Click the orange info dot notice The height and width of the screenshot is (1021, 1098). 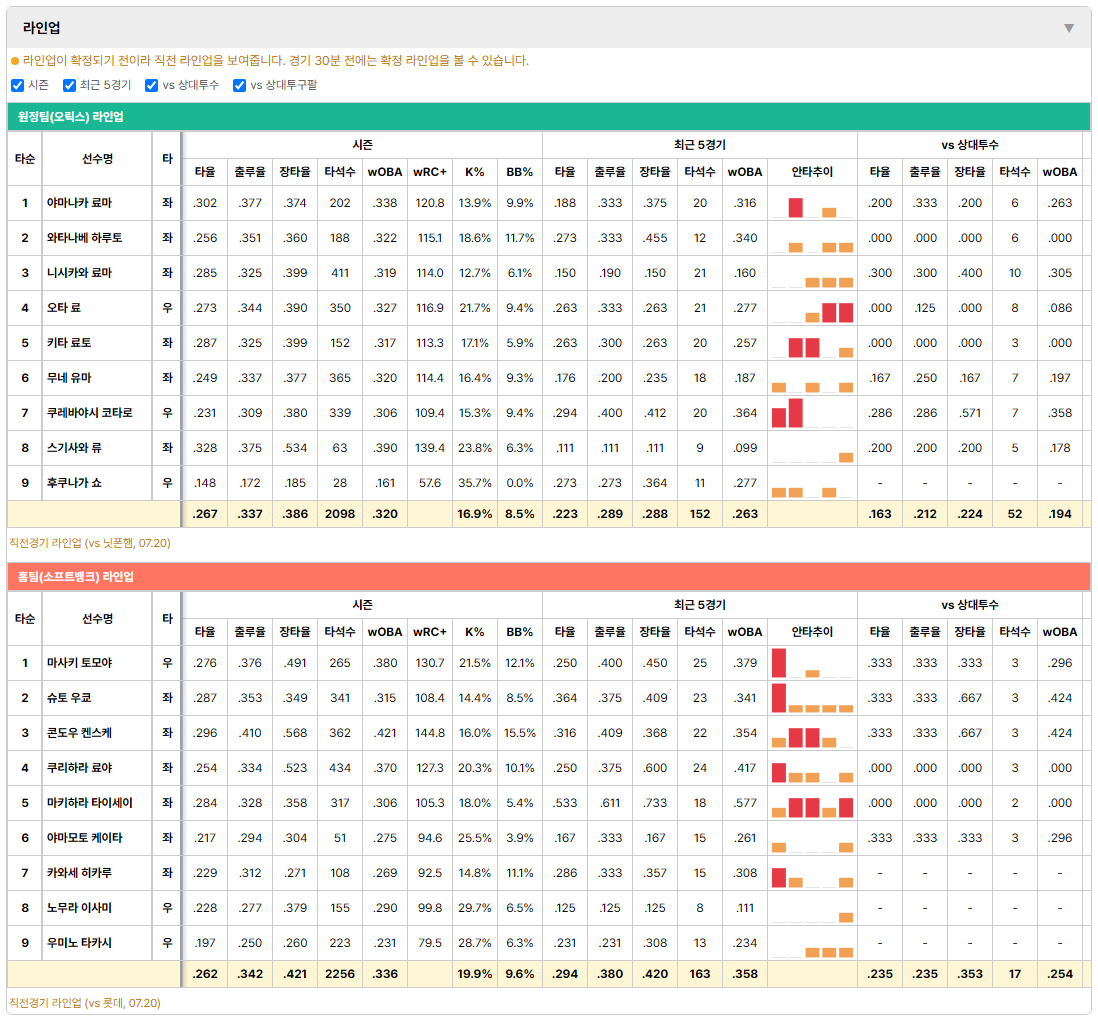(15, 61)
